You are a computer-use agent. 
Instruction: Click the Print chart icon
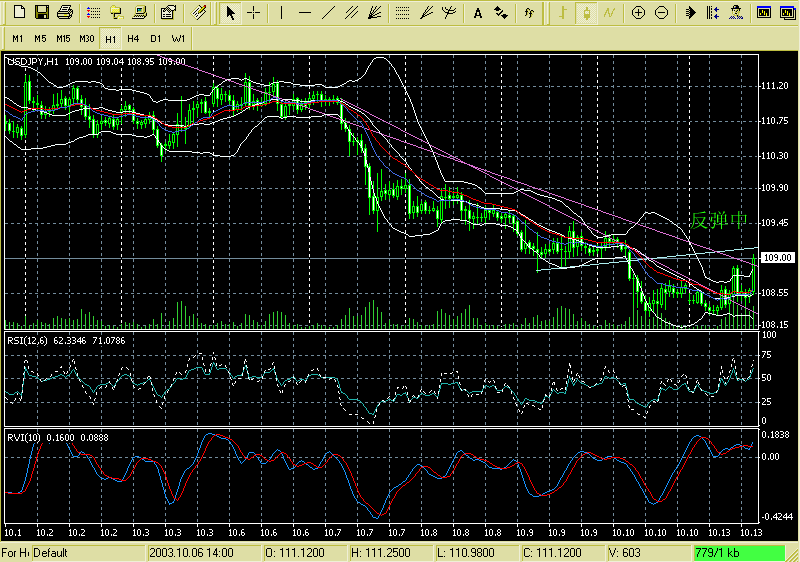click(65, 13)
